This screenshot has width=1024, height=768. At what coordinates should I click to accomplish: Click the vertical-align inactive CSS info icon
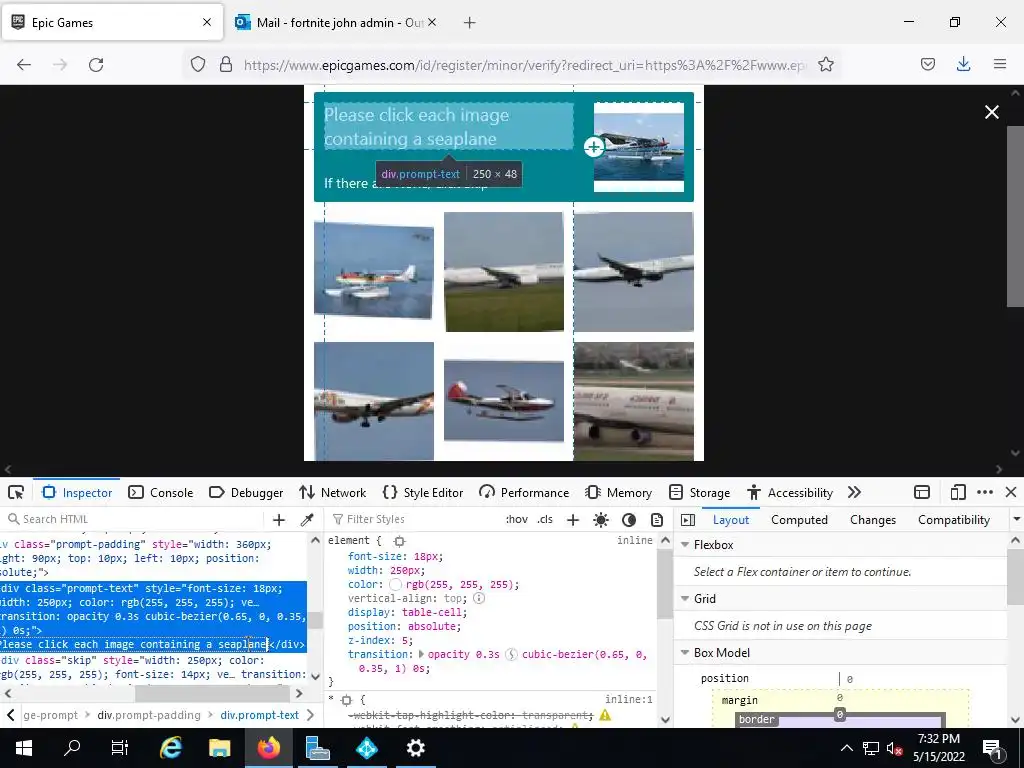(x=478, y=598)
